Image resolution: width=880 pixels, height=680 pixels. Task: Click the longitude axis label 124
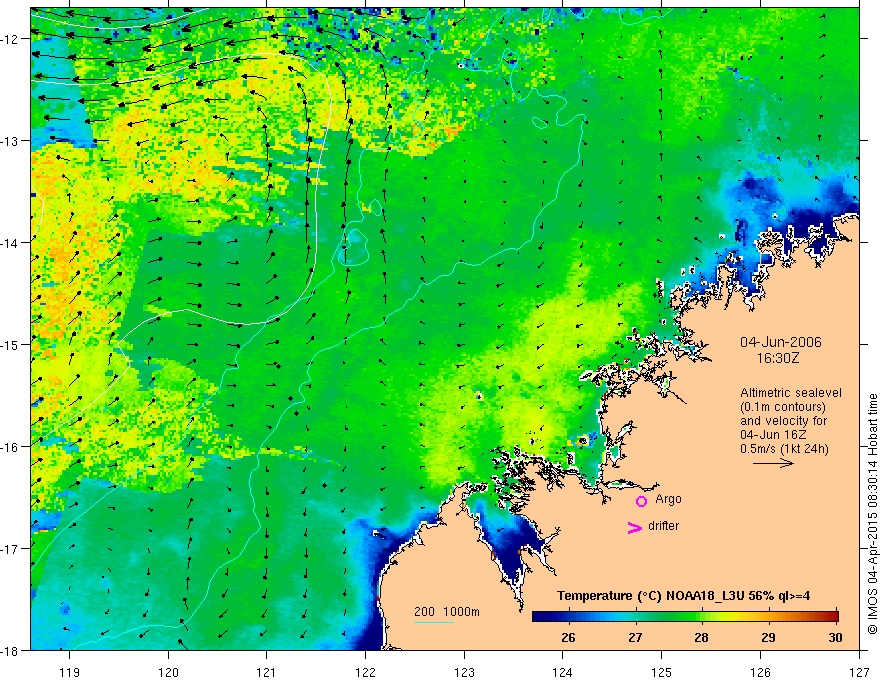click(x=563, y=672)
